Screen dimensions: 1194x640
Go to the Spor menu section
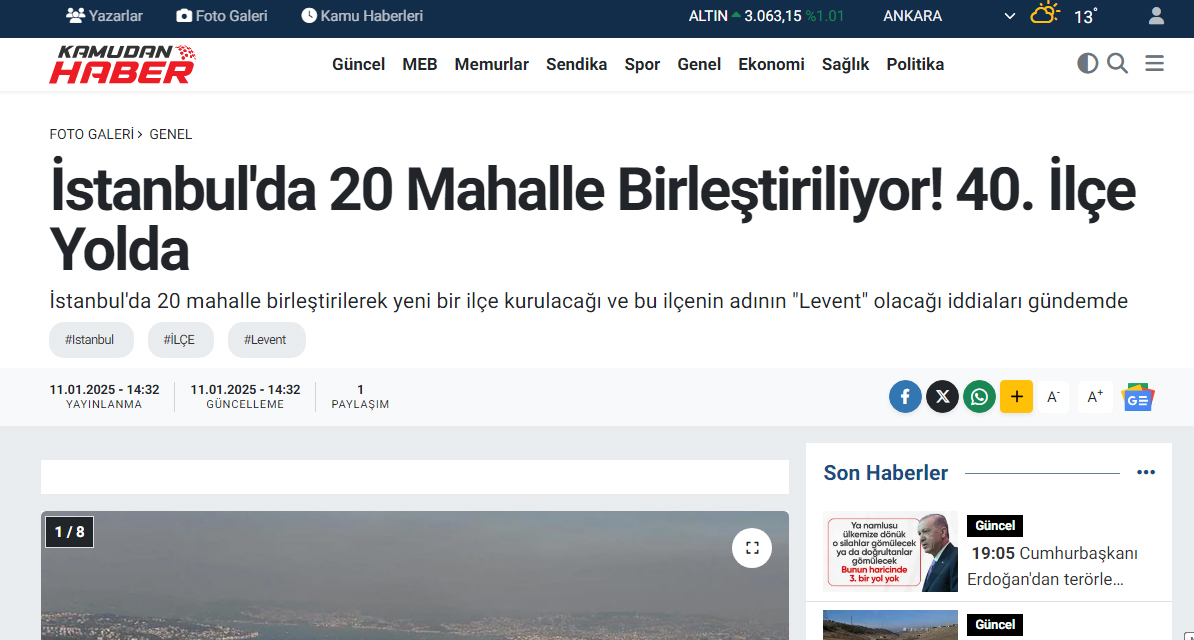[x=642, y=65]
